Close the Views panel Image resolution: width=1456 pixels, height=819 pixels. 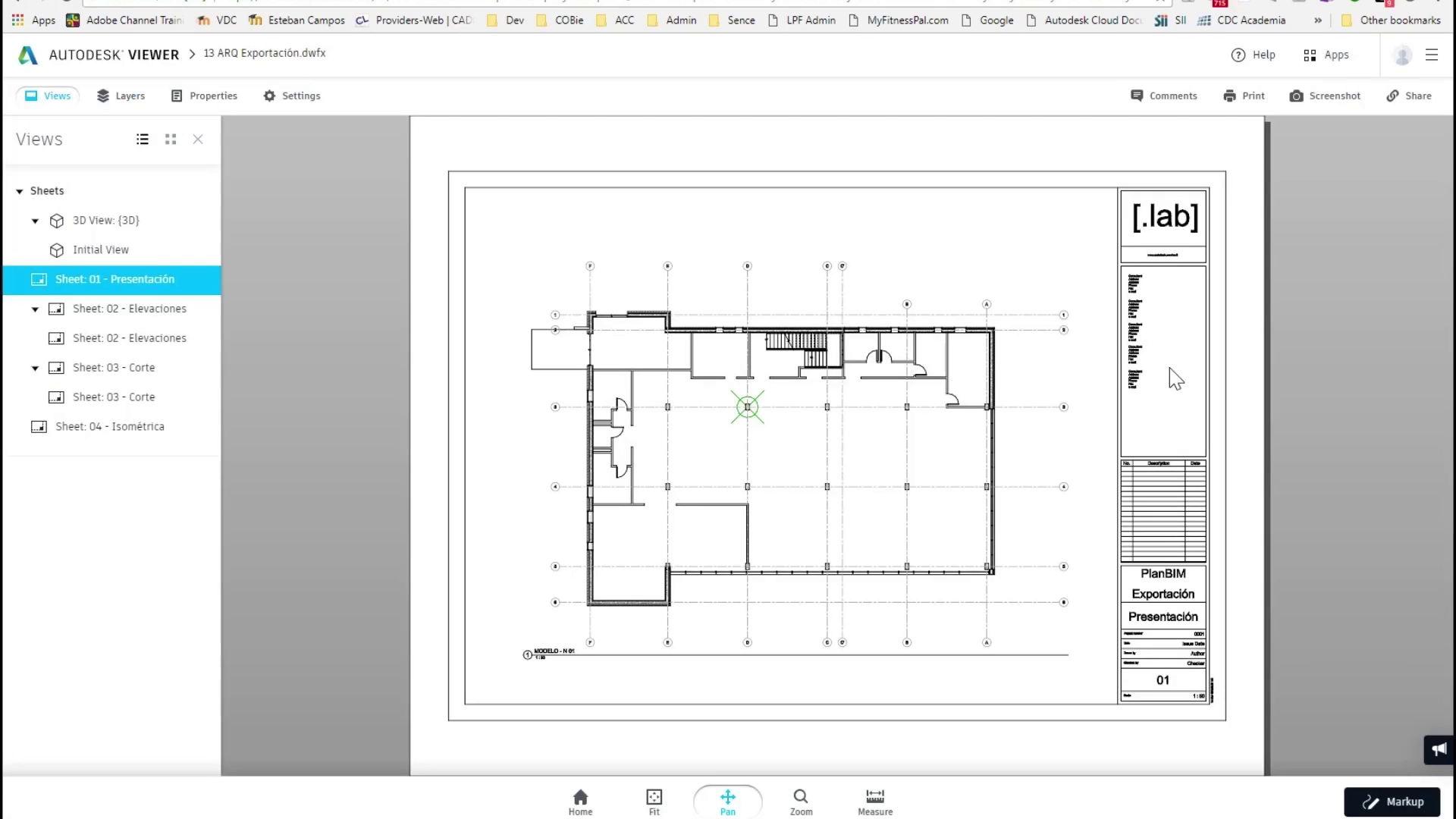pyautogui.click(x=198, y=140)
